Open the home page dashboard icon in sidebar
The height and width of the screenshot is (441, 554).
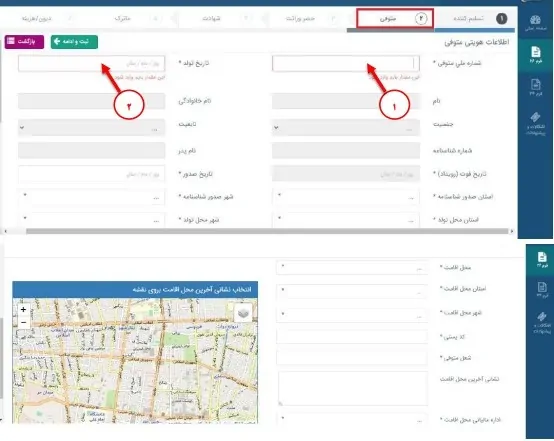tap(535, 23)
